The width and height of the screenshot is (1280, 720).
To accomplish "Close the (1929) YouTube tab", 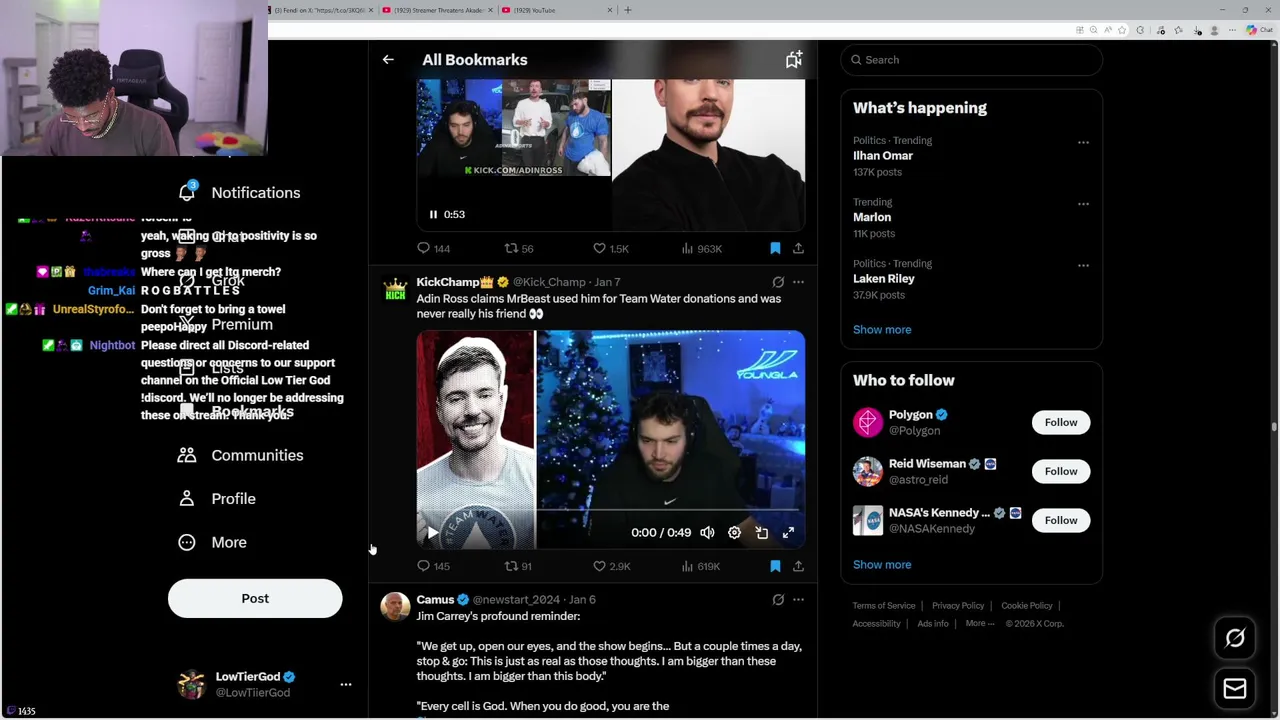I will (610, 10).
